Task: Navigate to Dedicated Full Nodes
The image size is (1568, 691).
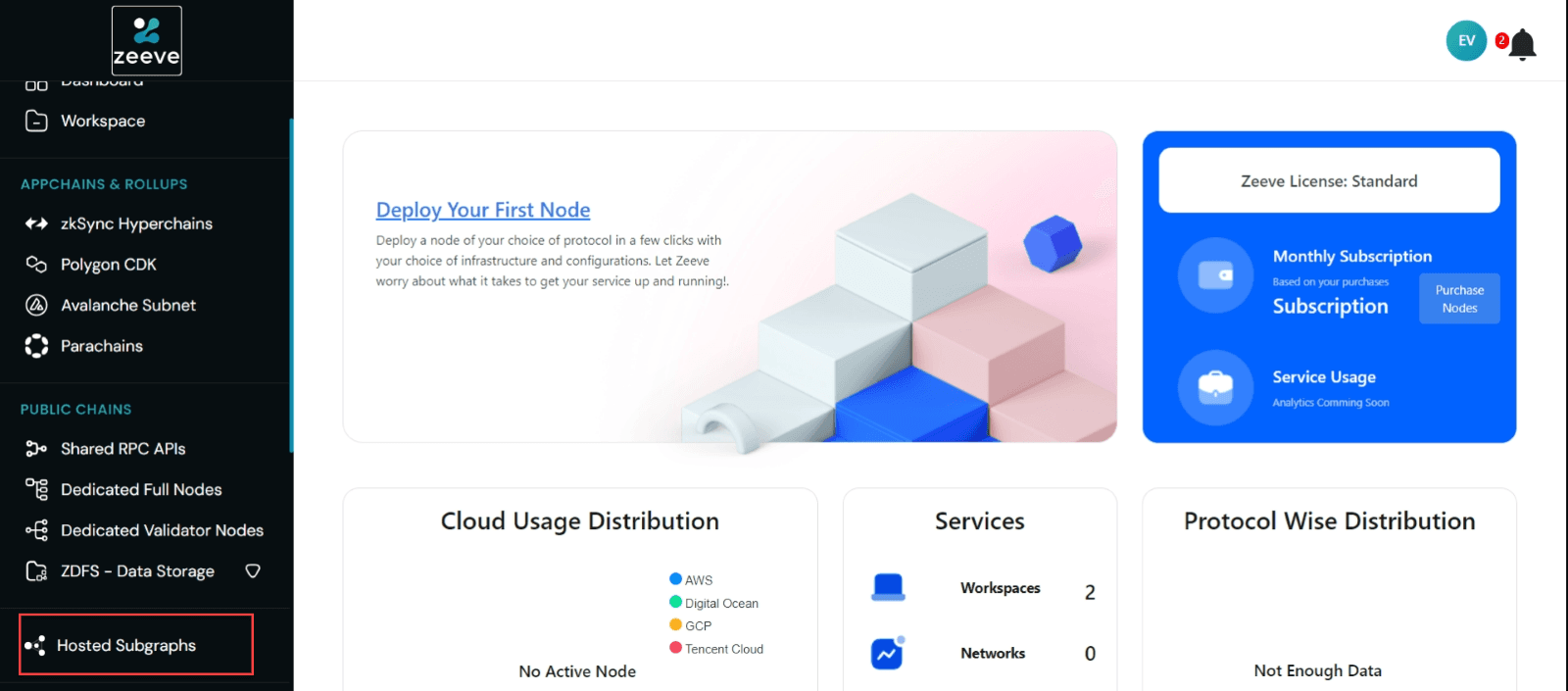Action: (x=141, y=489)
